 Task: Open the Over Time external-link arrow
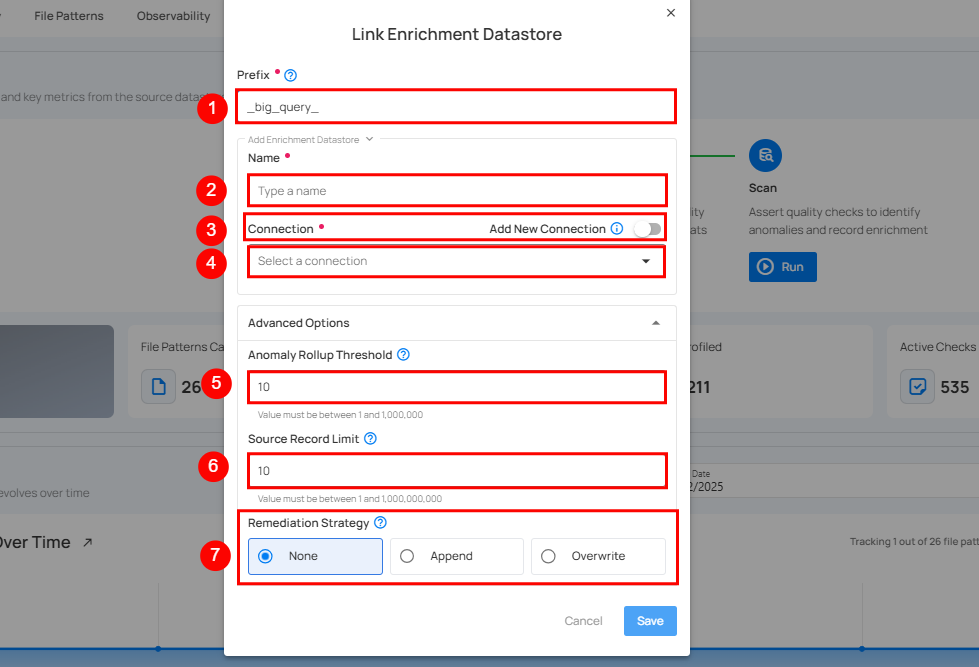click(87, 542)
